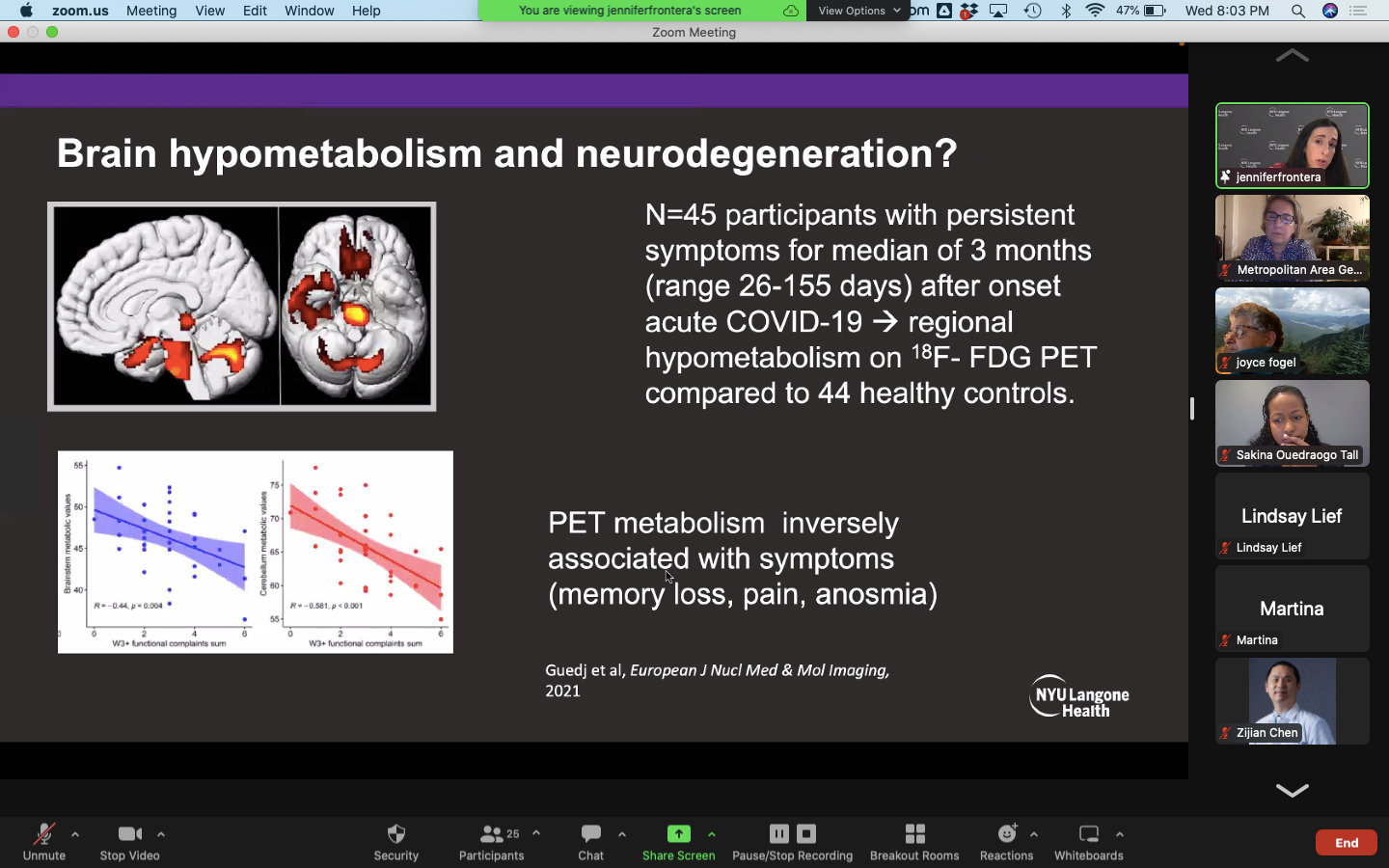
Task: Click the brain PET scan image on slide
Action: [x=242, y=307]
